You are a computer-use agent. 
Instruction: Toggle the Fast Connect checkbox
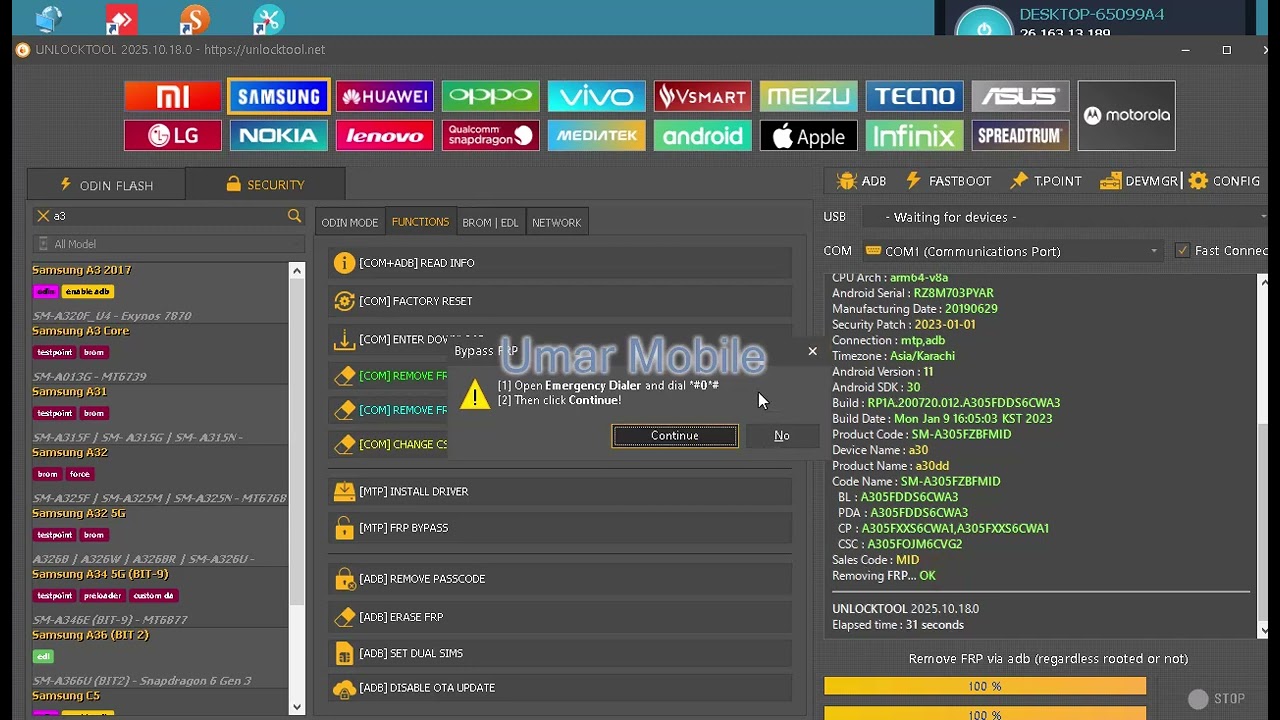(1183, 251)
